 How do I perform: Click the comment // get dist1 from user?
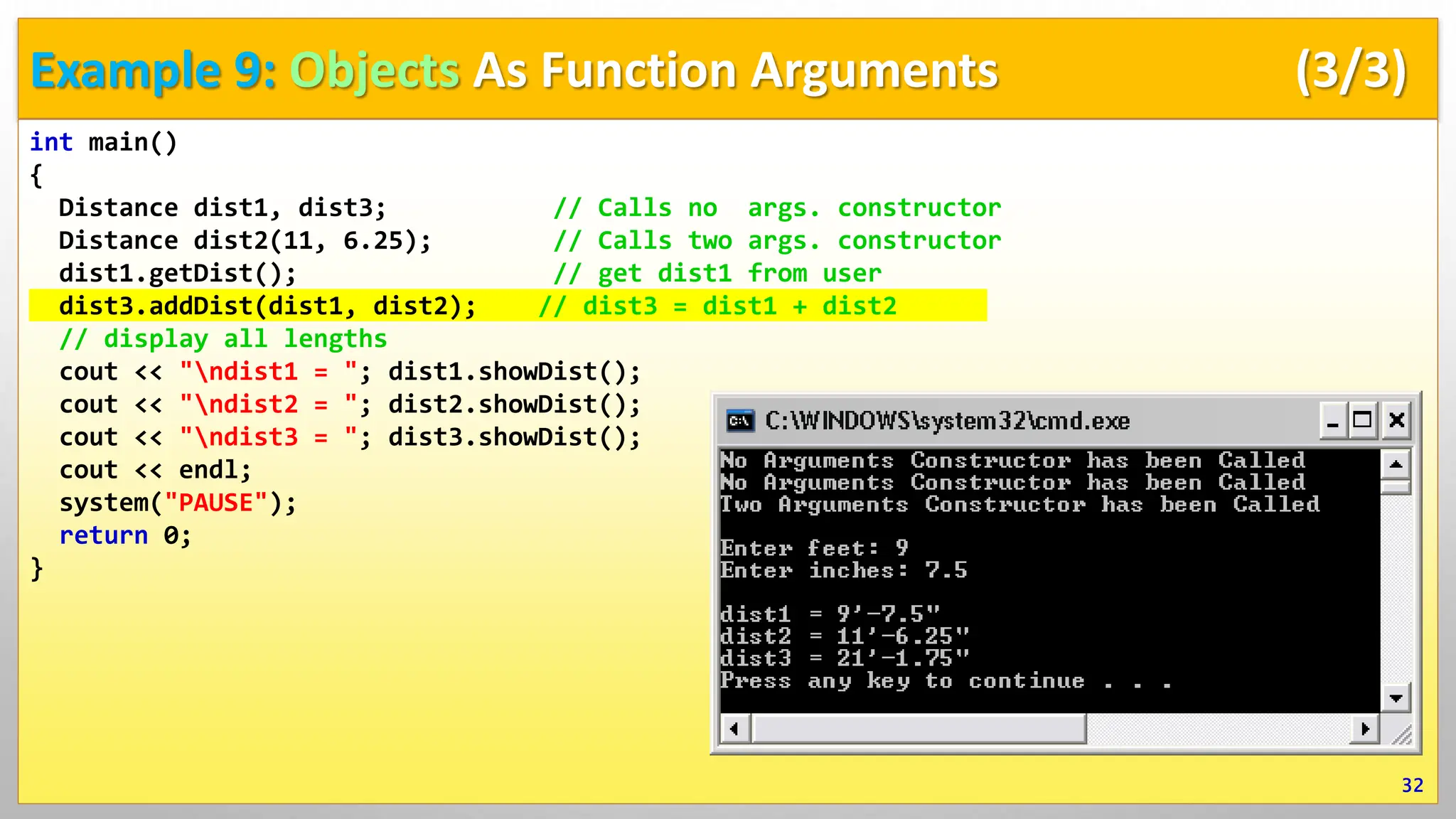tap(717, 273)
